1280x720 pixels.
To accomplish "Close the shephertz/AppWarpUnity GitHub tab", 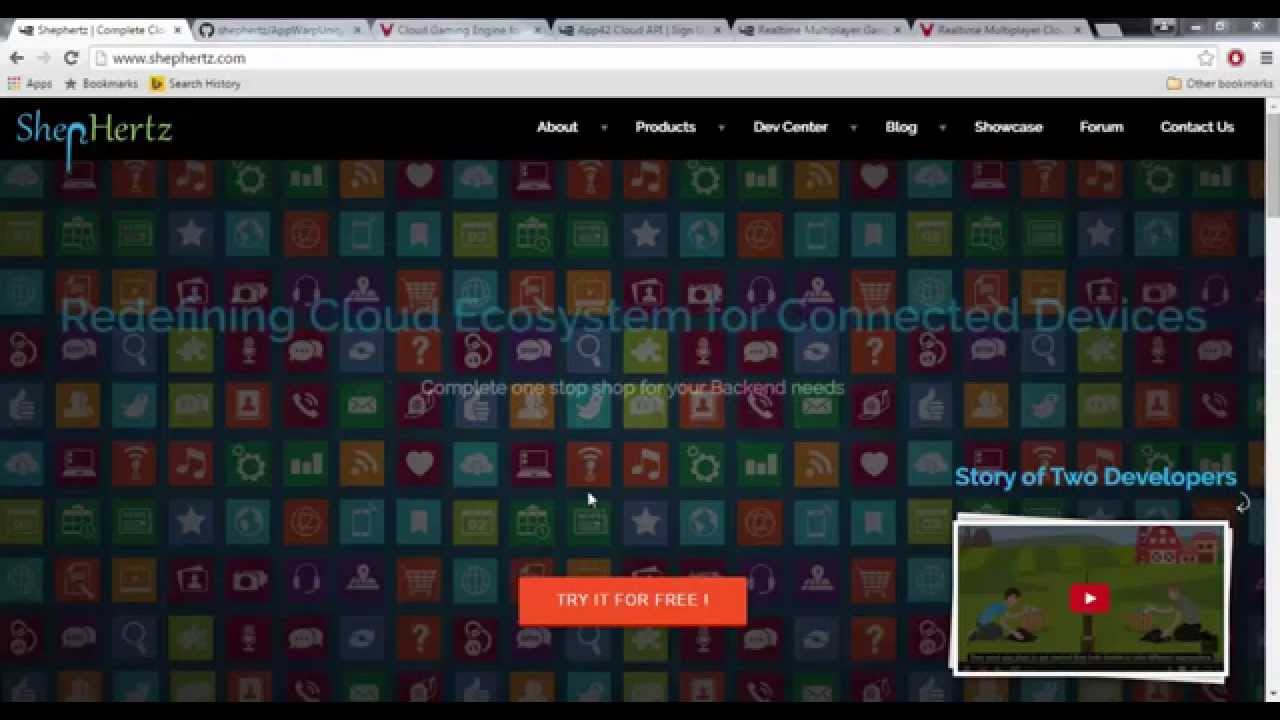I will 357,30.
